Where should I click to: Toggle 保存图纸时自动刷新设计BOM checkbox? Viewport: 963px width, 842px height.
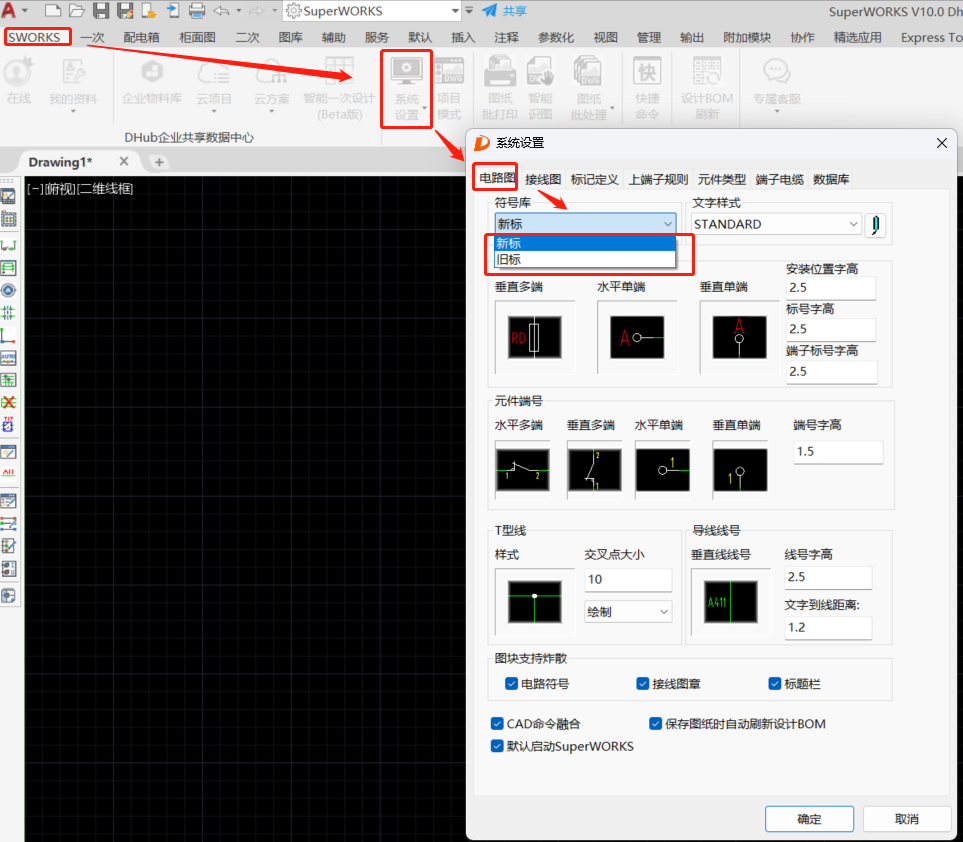tap(655, 723)
